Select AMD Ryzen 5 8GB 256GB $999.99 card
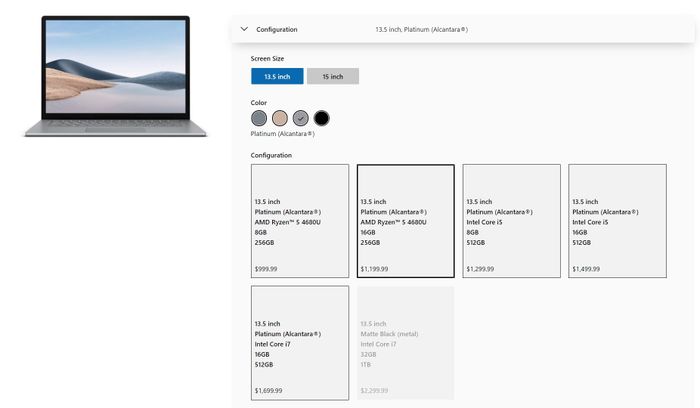The width and height of the screenshot is (700, 408). [x=300, y=221]
